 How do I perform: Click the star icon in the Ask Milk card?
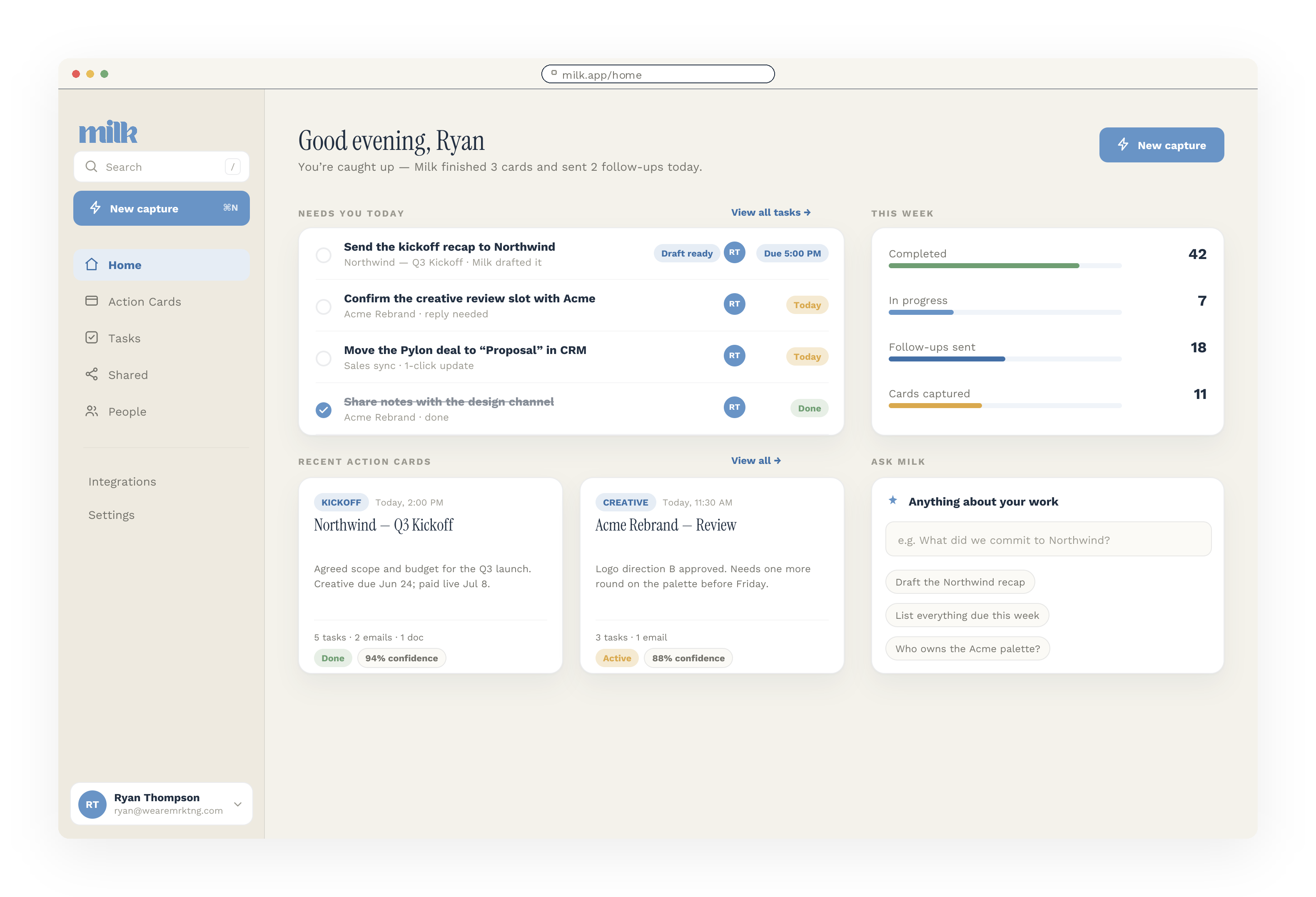click(893, 500)
